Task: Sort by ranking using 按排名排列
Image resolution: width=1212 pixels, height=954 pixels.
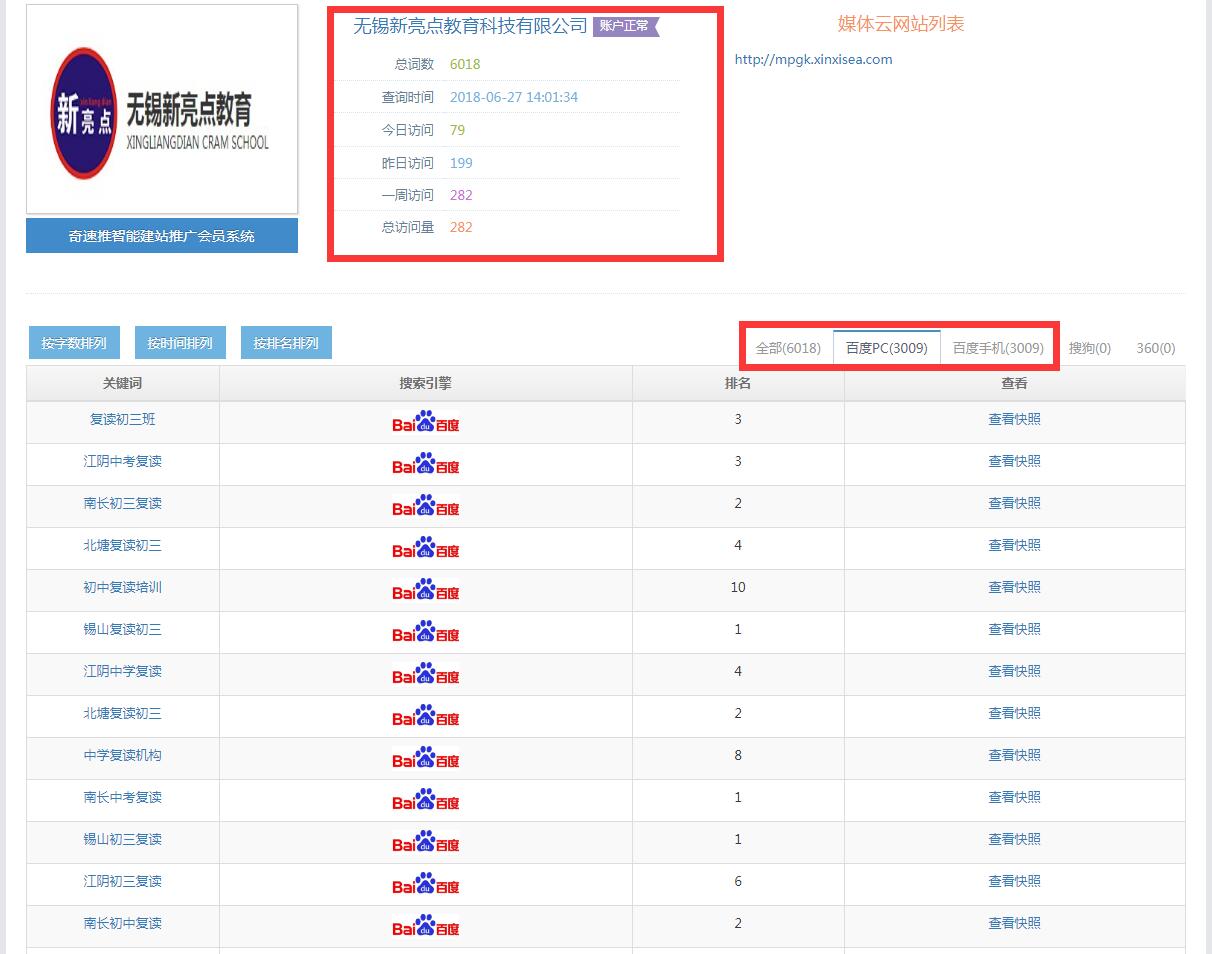Action: click(x=286, y=343)
